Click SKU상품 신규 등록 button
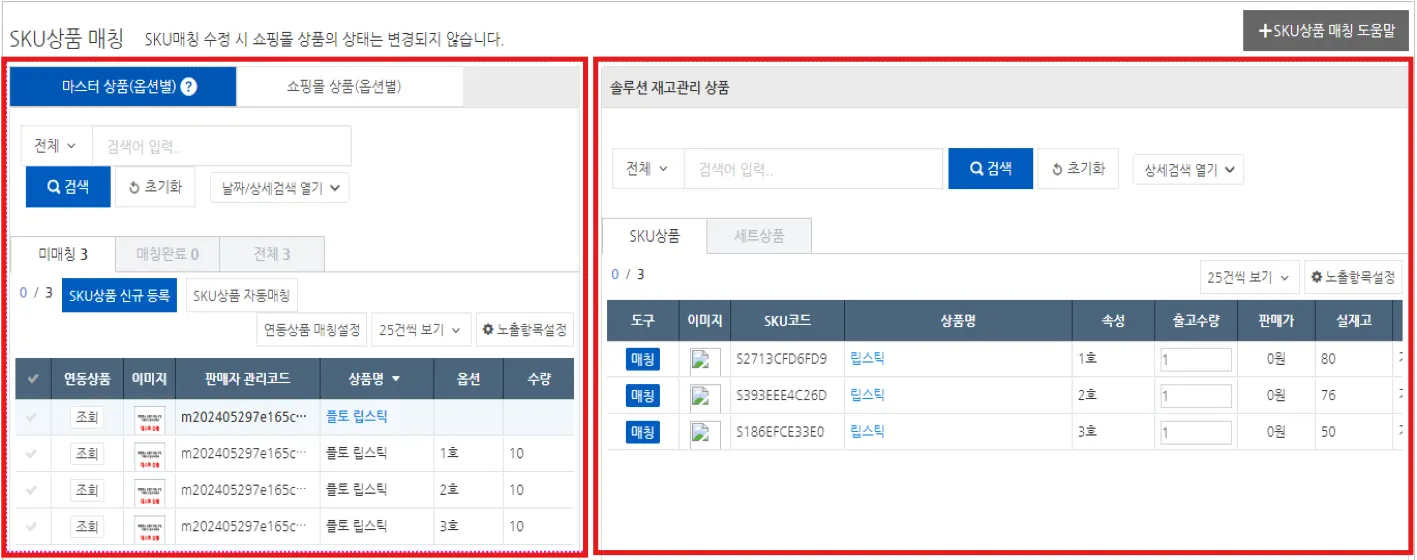 pos(119,295)
